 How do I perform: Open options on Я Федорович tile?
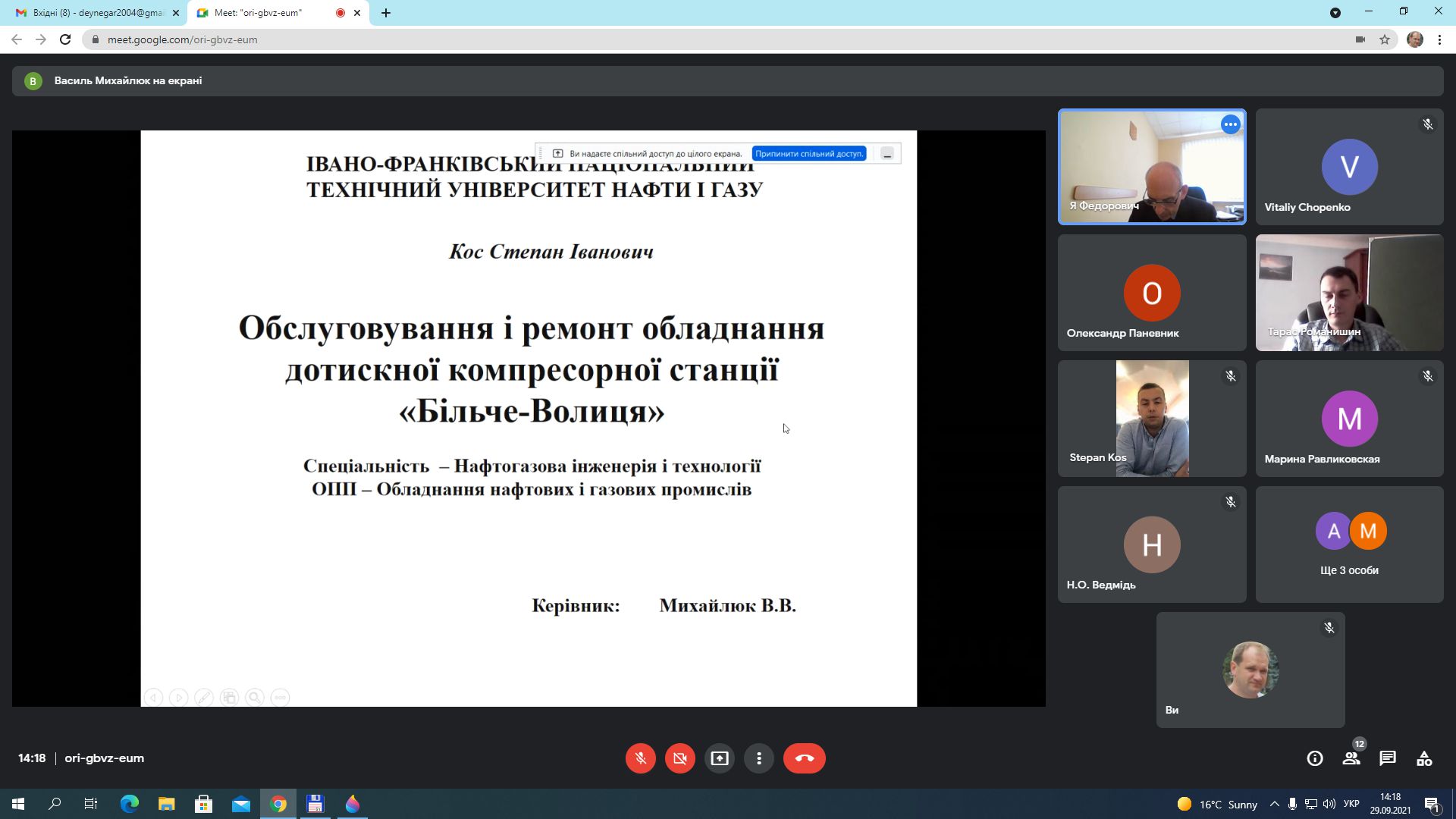click(1230, 124)
